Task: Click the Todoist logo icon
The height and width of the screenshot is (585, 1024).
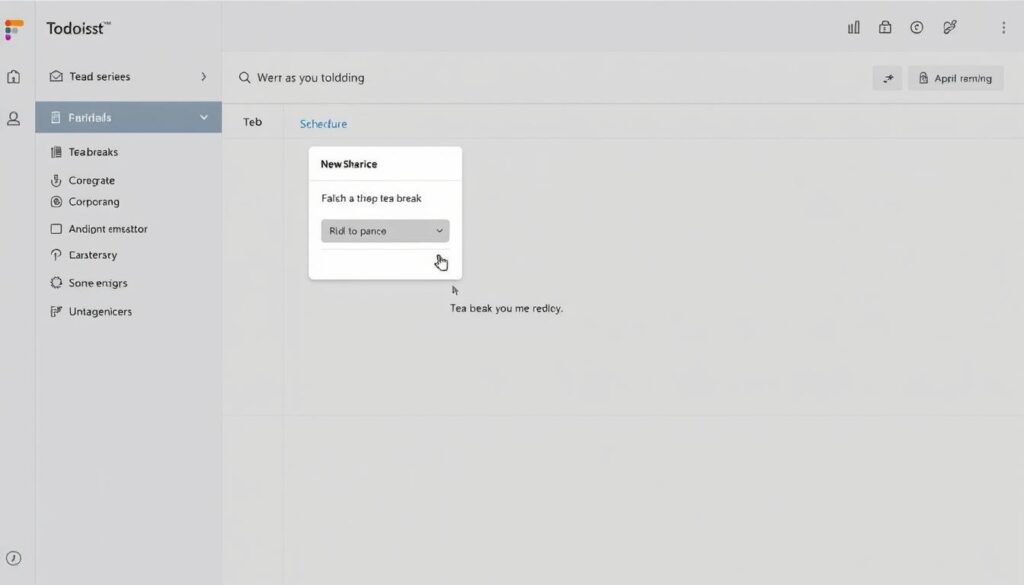Action: pyautogui.click(x=14, y=29)
